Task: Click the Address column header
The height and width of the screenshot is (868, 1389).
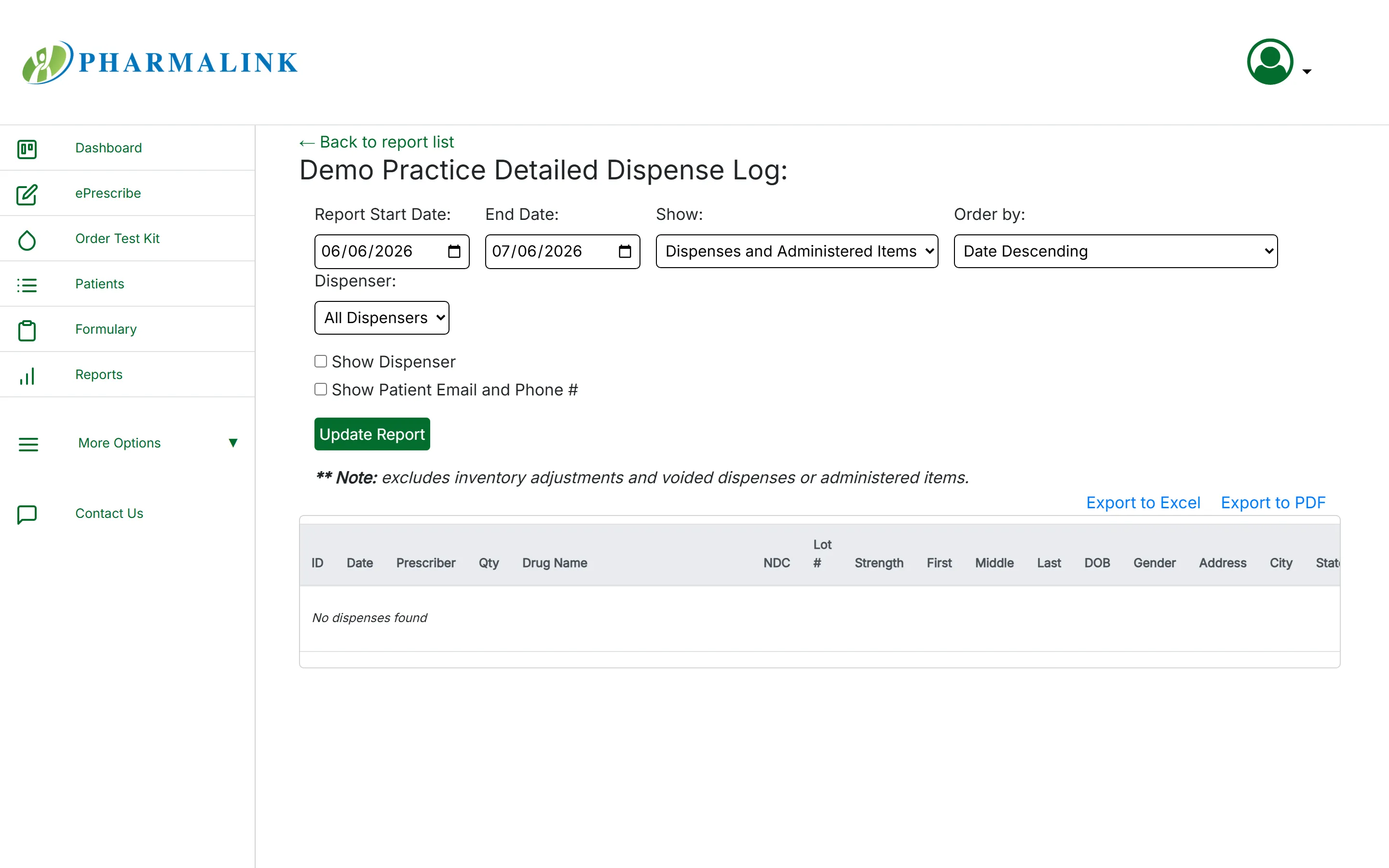Action: pos(1223,563)
